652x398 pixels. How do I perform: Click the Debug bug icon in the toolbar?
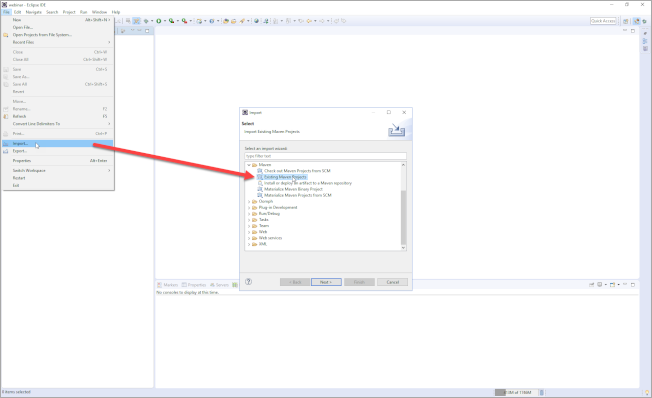(146, 21)
